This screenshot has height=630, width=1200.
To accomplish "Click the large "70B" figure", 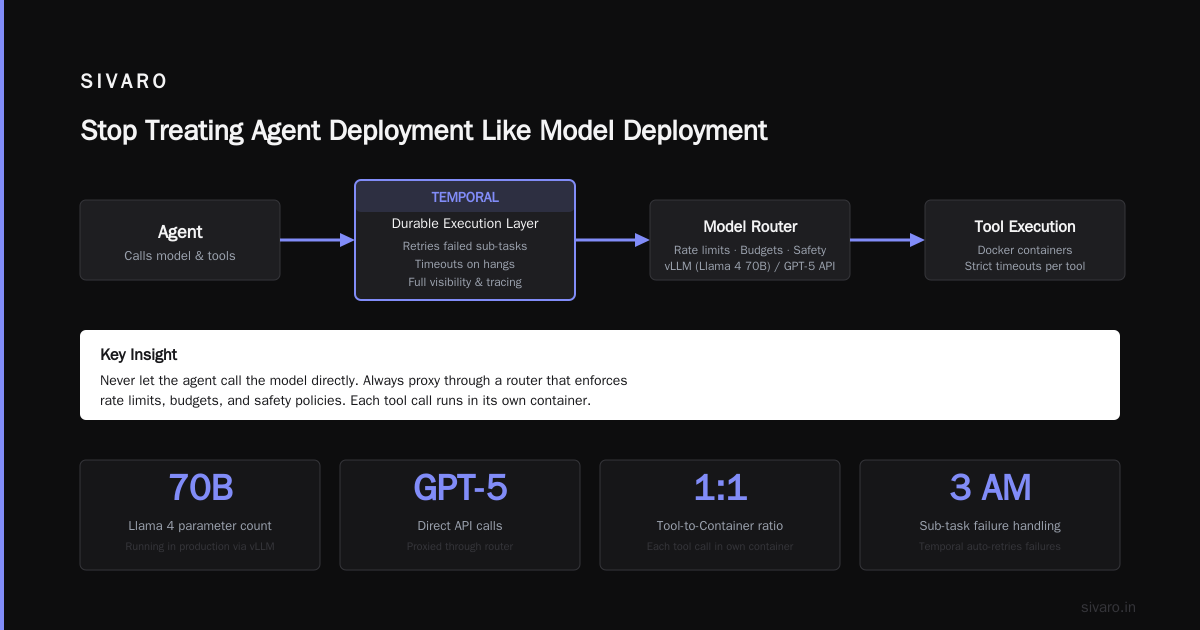I will pos(200,488).
